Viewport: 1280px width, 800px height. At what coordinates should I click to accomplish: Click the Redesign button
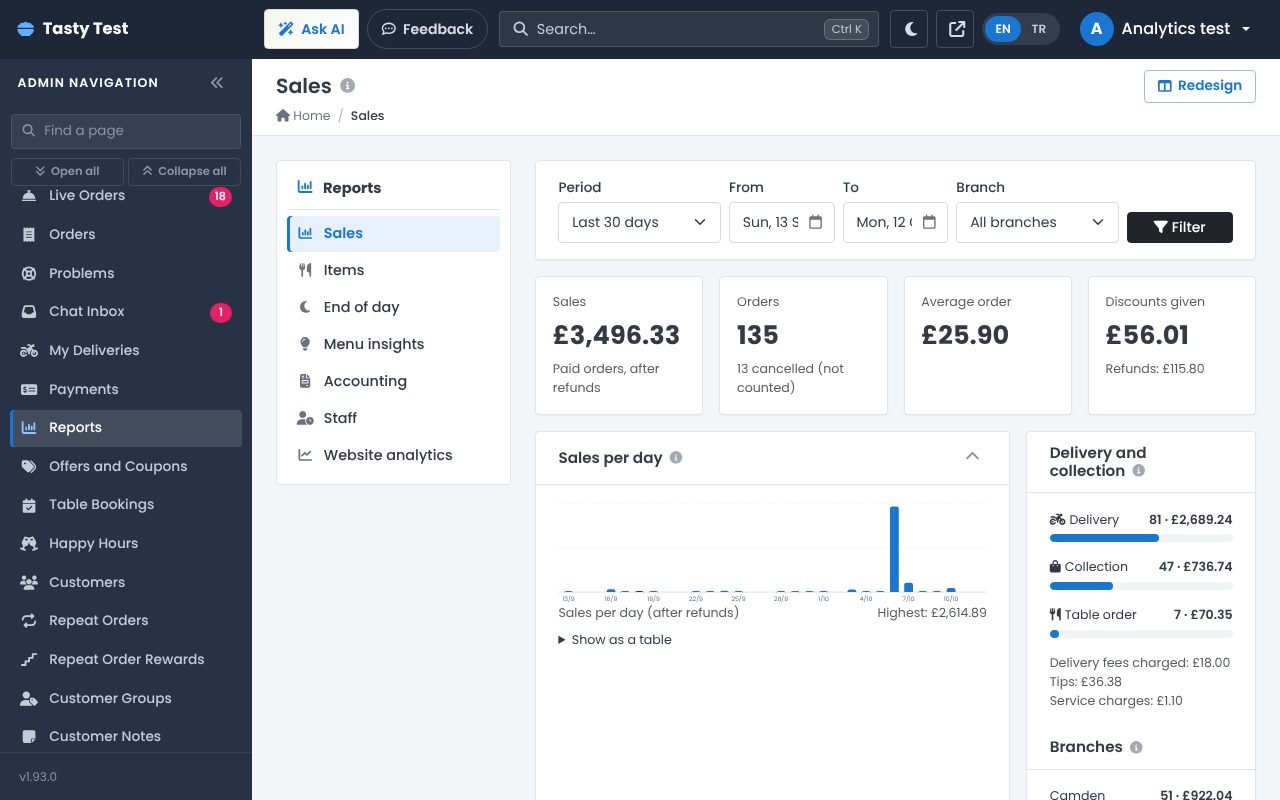1199,85
